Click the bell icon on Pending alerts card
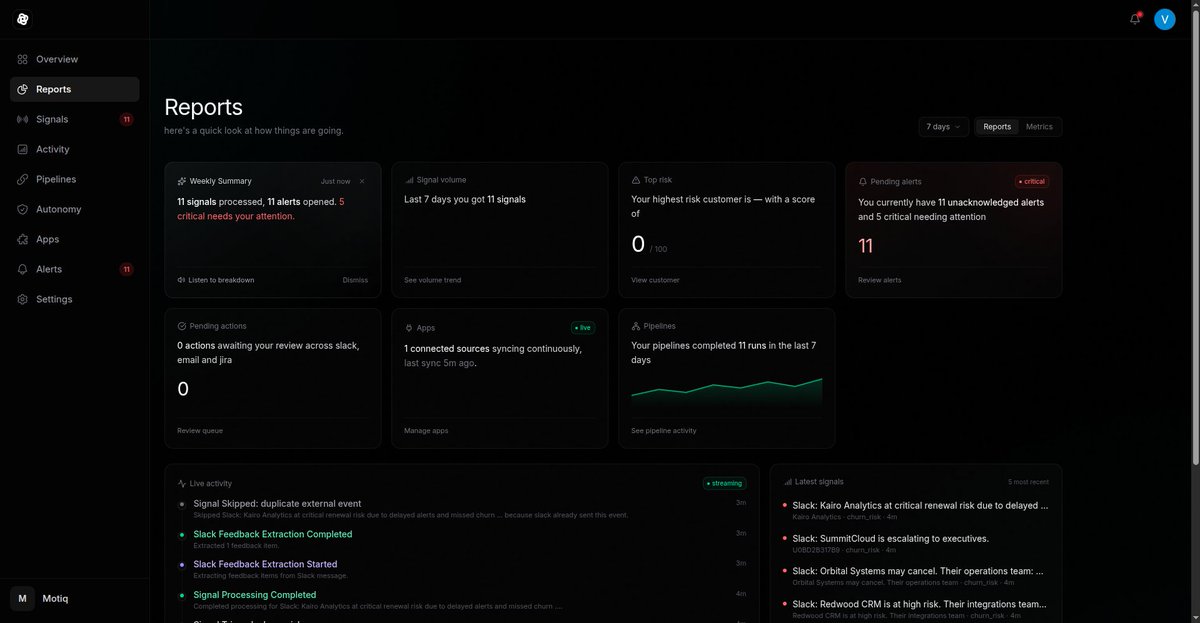This screenshot has width=1200, height=623. pos(863,182)
